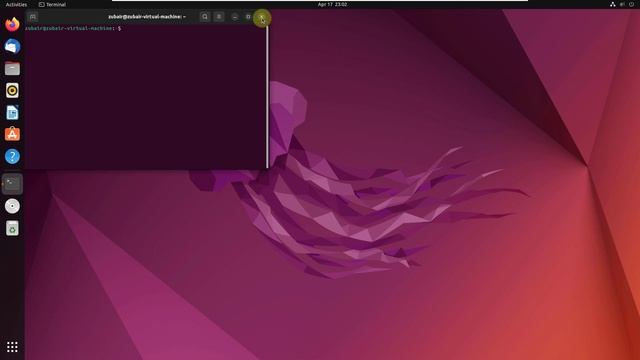640x360 pixels.
Task: Open the Trash from the dock
Action: pyautogui.click(x=12, y=228)
